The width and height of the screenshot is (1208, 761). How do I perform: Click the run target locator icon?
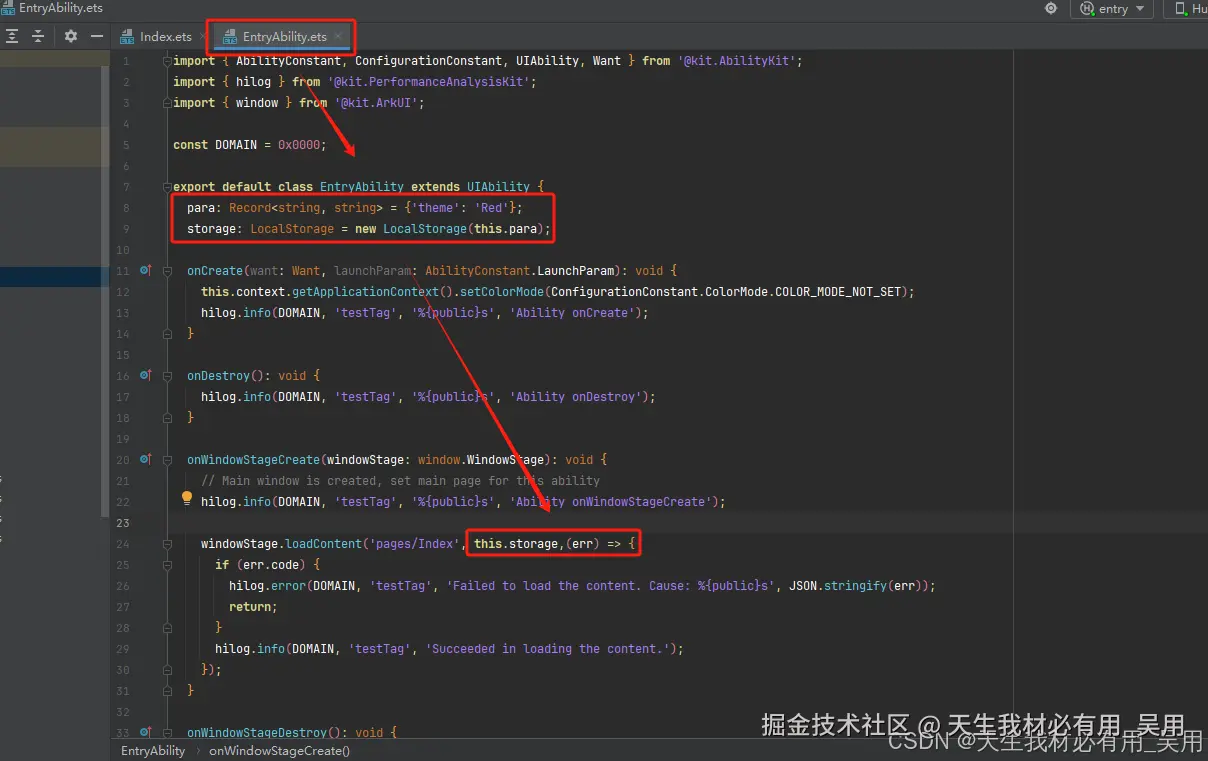(x=1050, y=8)
